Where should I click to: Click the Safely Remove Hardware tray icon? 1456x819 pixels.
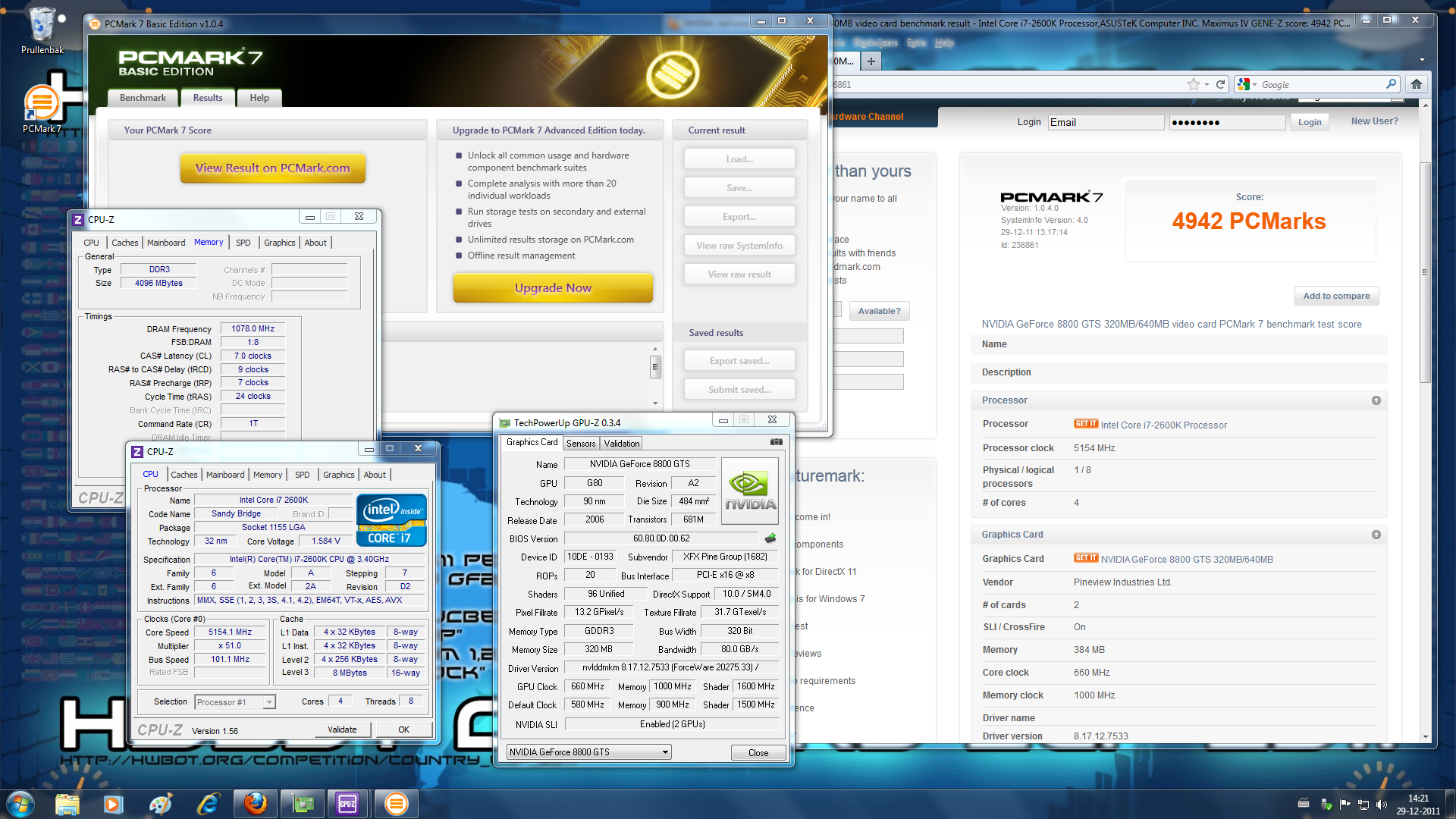pos(1326,805)
